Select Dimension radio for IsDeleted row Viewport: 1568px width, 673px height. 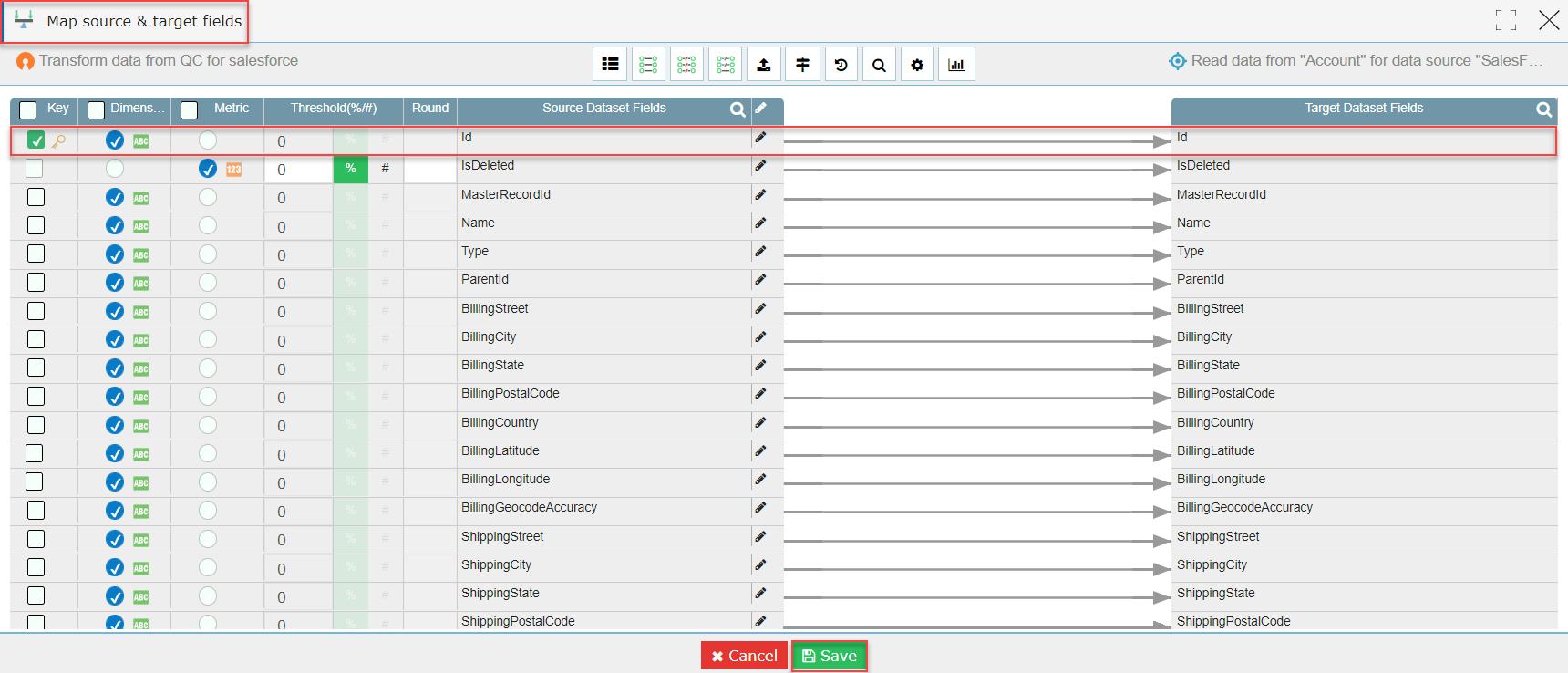point(115,169)
